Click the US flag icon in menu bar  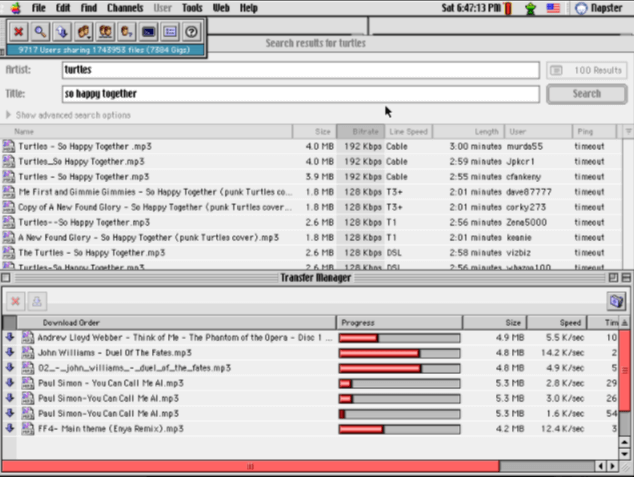[552, 8]
